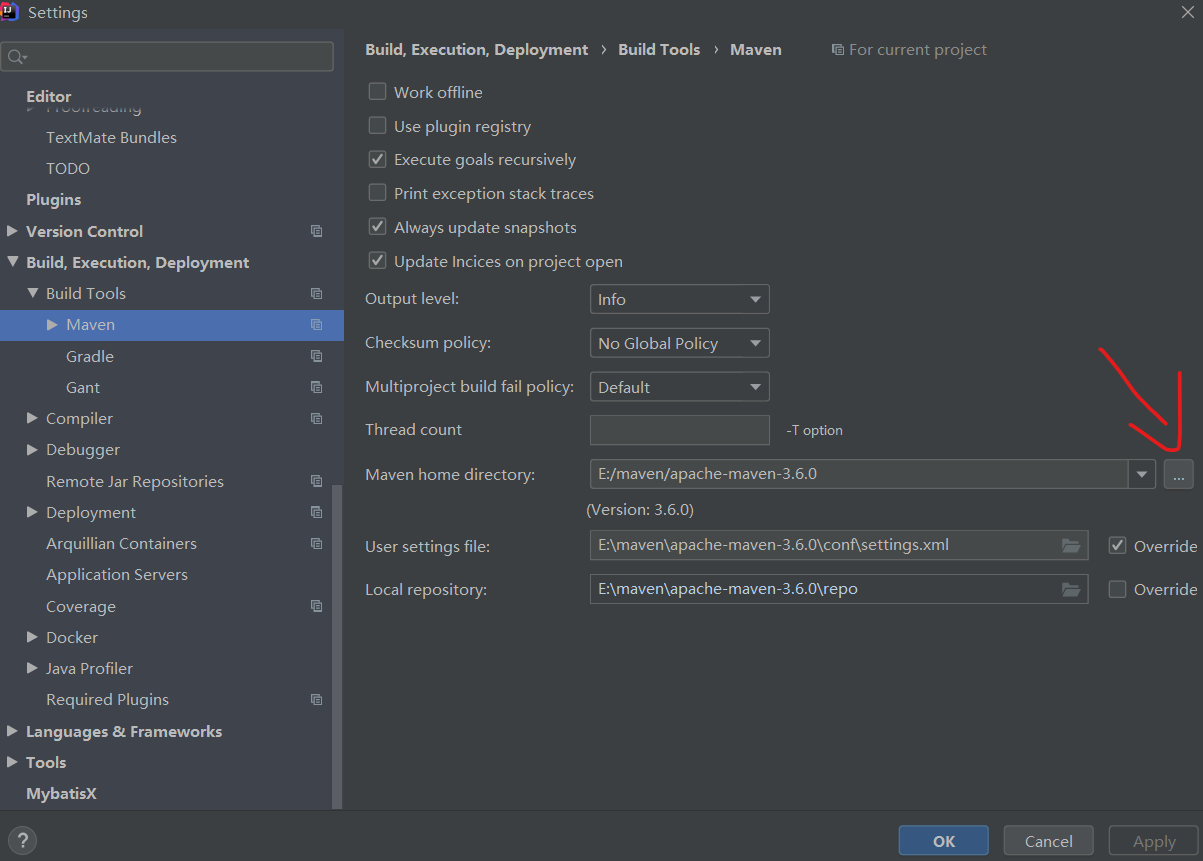Check Override for Local repository
Screen dimensions: 1203x861
point(1117,589)
